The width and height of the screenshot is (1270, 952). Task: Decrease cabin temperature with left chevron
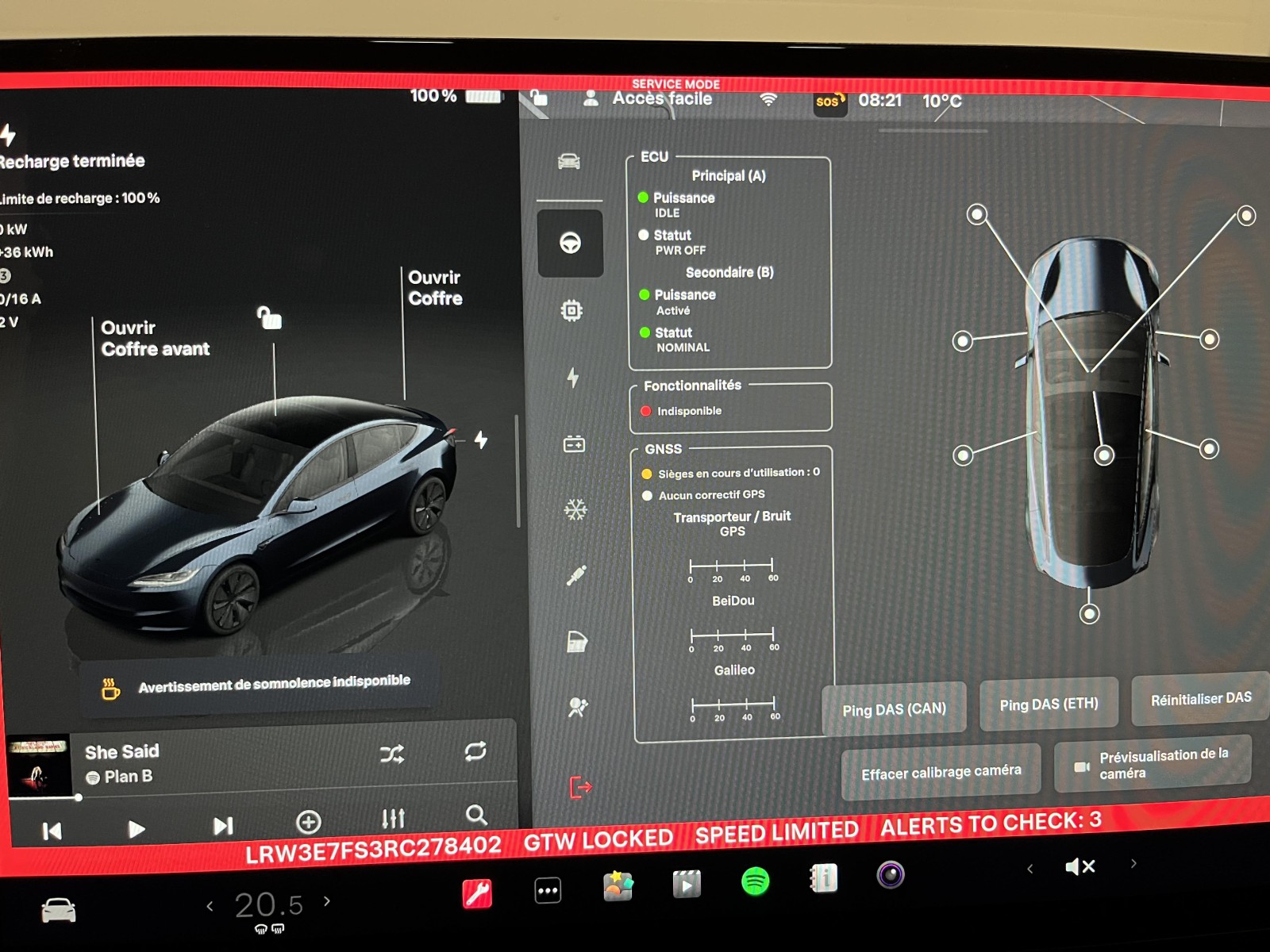click(x=210, y=905)
